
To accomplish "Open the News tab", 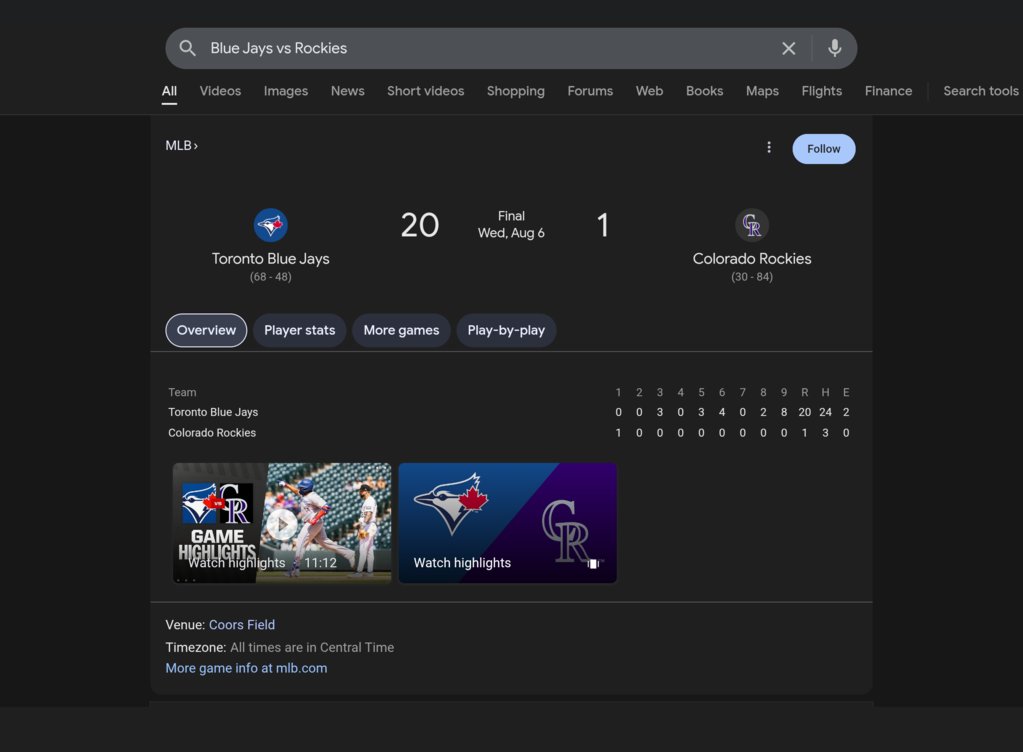I will tap(348, 91).
